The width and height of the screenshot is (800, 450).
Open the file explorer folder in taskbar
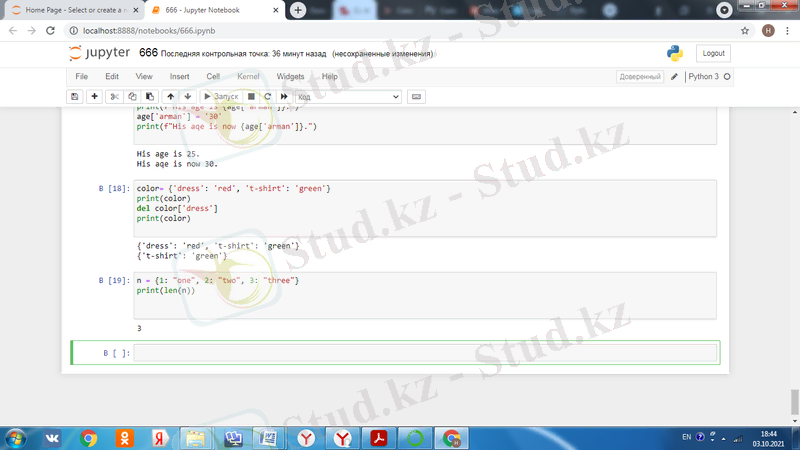coord(195,438)
